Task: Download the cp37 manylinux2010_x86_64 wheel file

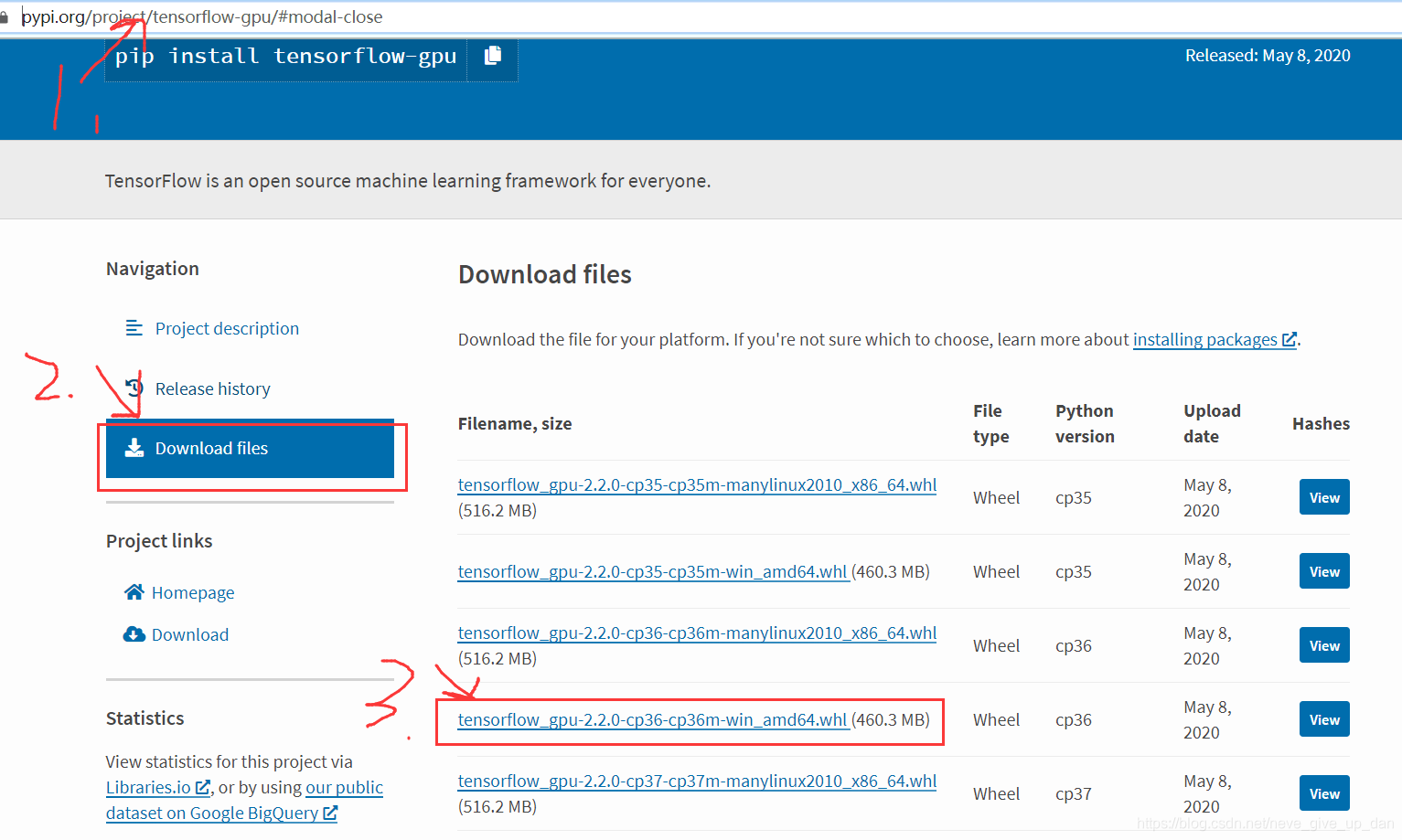Action: pyautogui.click(x=697, y=781)
